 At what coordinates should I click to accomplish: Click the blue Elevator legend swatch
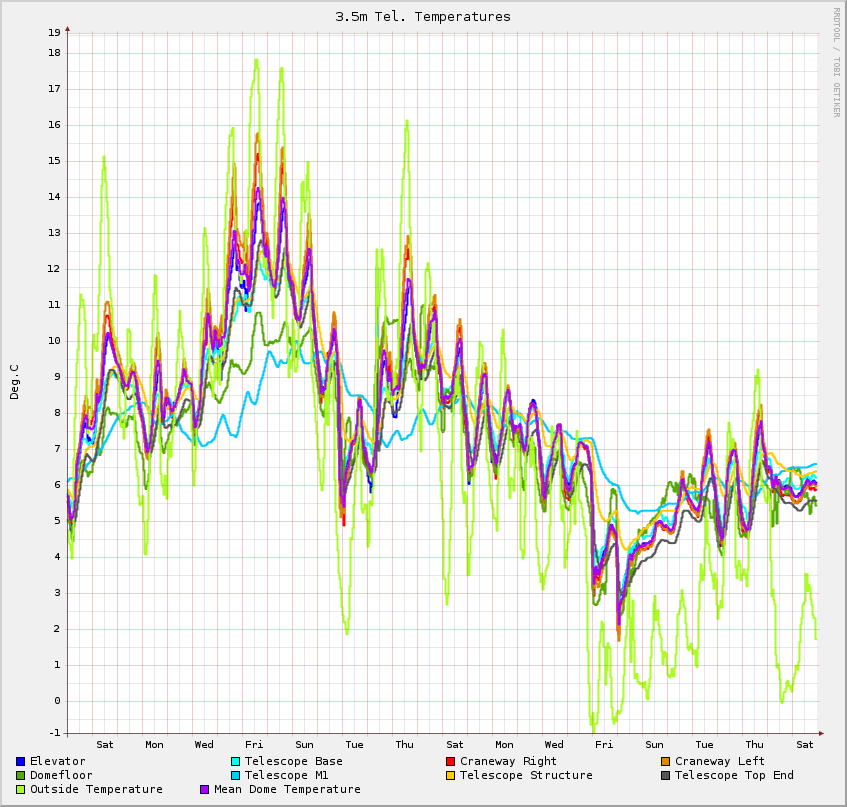[20, 762]
